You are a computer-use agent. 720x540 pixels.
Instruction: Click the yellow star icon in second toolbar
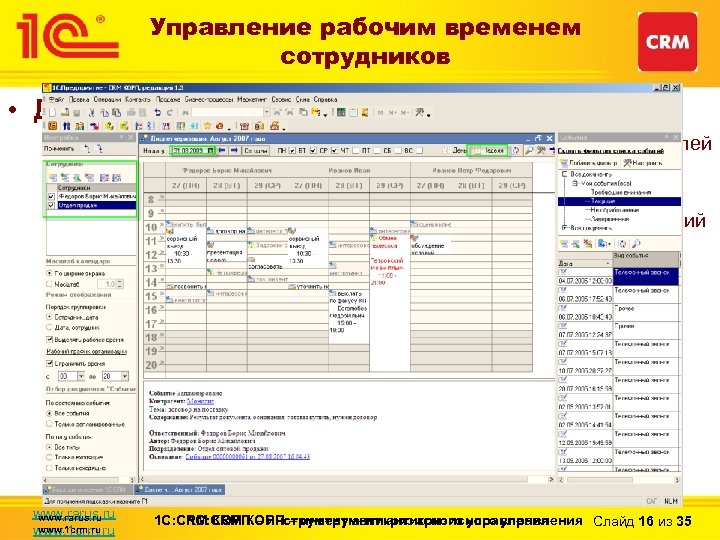pyautogui.click(x=207, y=126)
